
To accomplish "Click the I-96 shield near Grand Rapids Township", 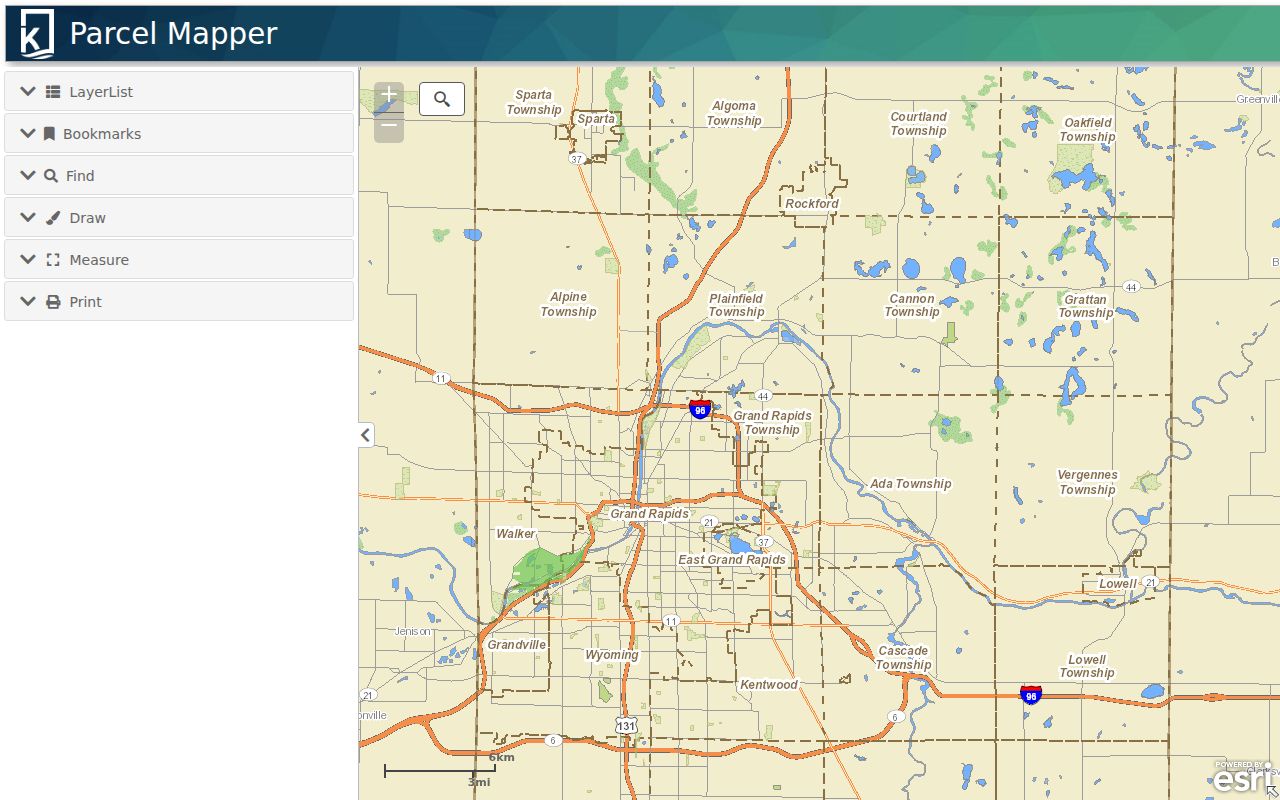I will pyautogui.click(x=700, y=409).
